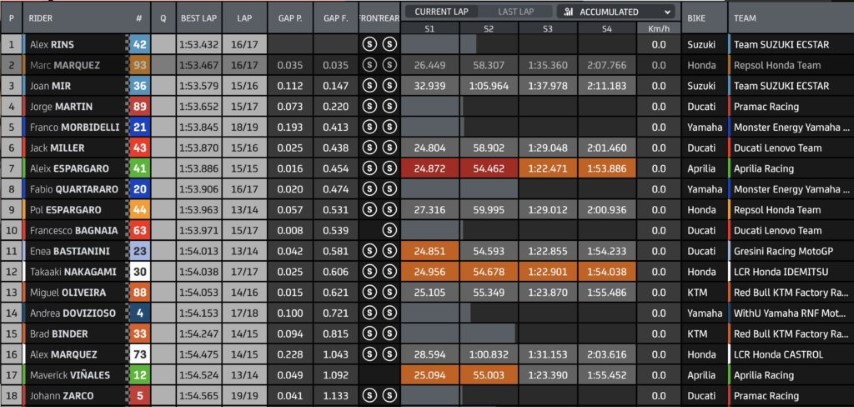
Task: Click orange S1 time 24.851 for Bastianini
Action: coord(430,251)
